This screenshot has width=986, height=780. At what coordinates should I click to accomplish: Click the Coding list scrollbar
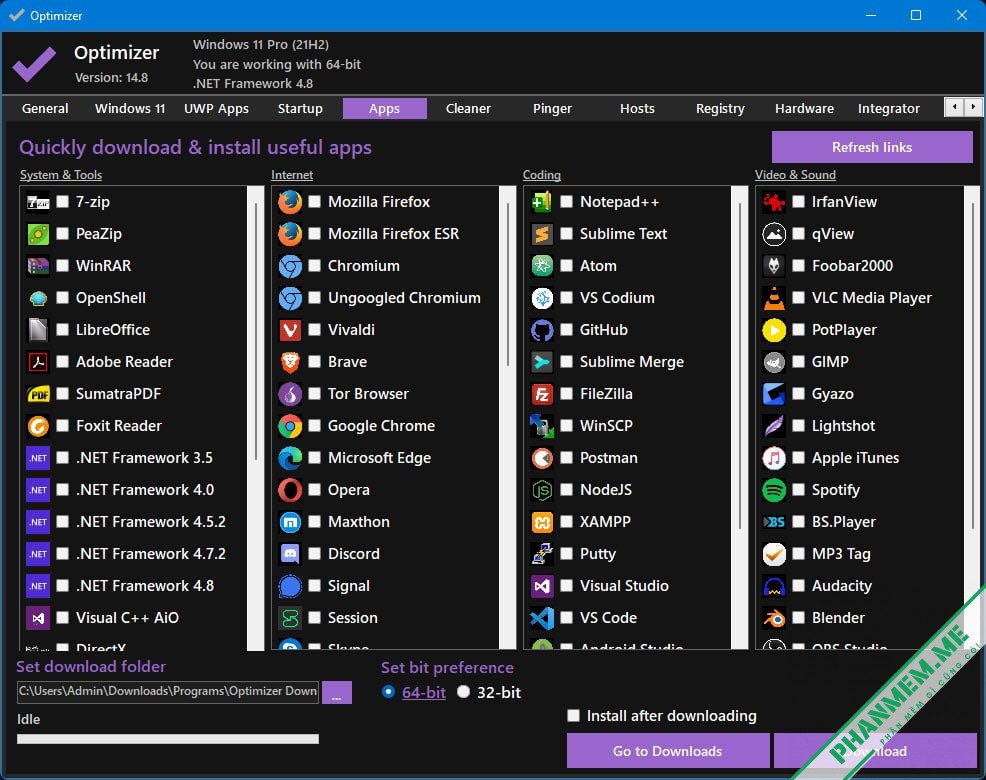point(740,418)
